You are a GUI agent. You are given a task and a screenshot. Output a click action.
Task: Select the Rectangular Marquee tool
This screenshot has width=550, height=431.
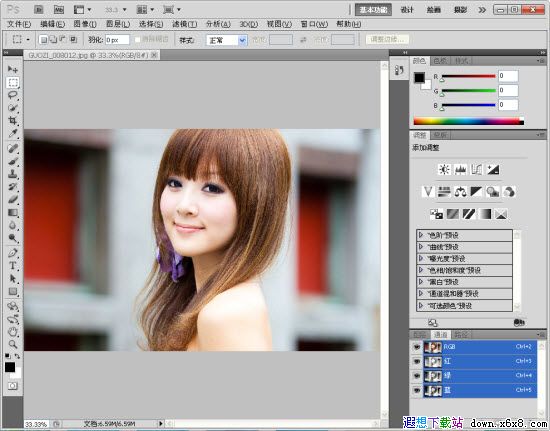pos(13,82)
